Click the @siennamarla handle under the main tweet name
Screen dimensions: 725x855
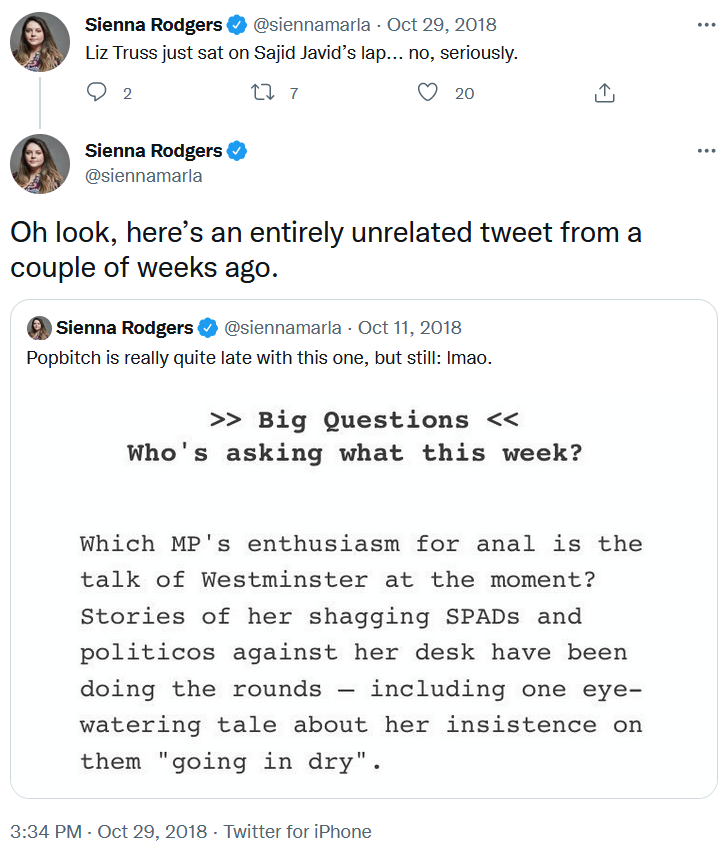143,176
